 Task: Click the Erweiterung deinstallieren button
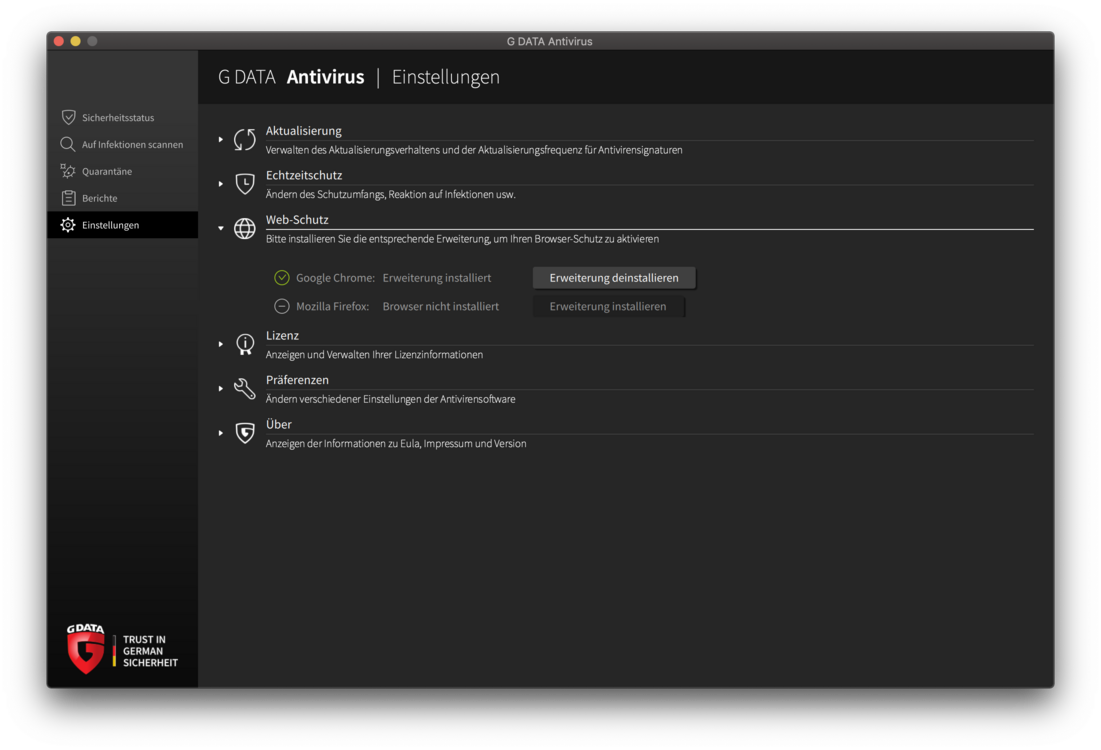[614, 278]
